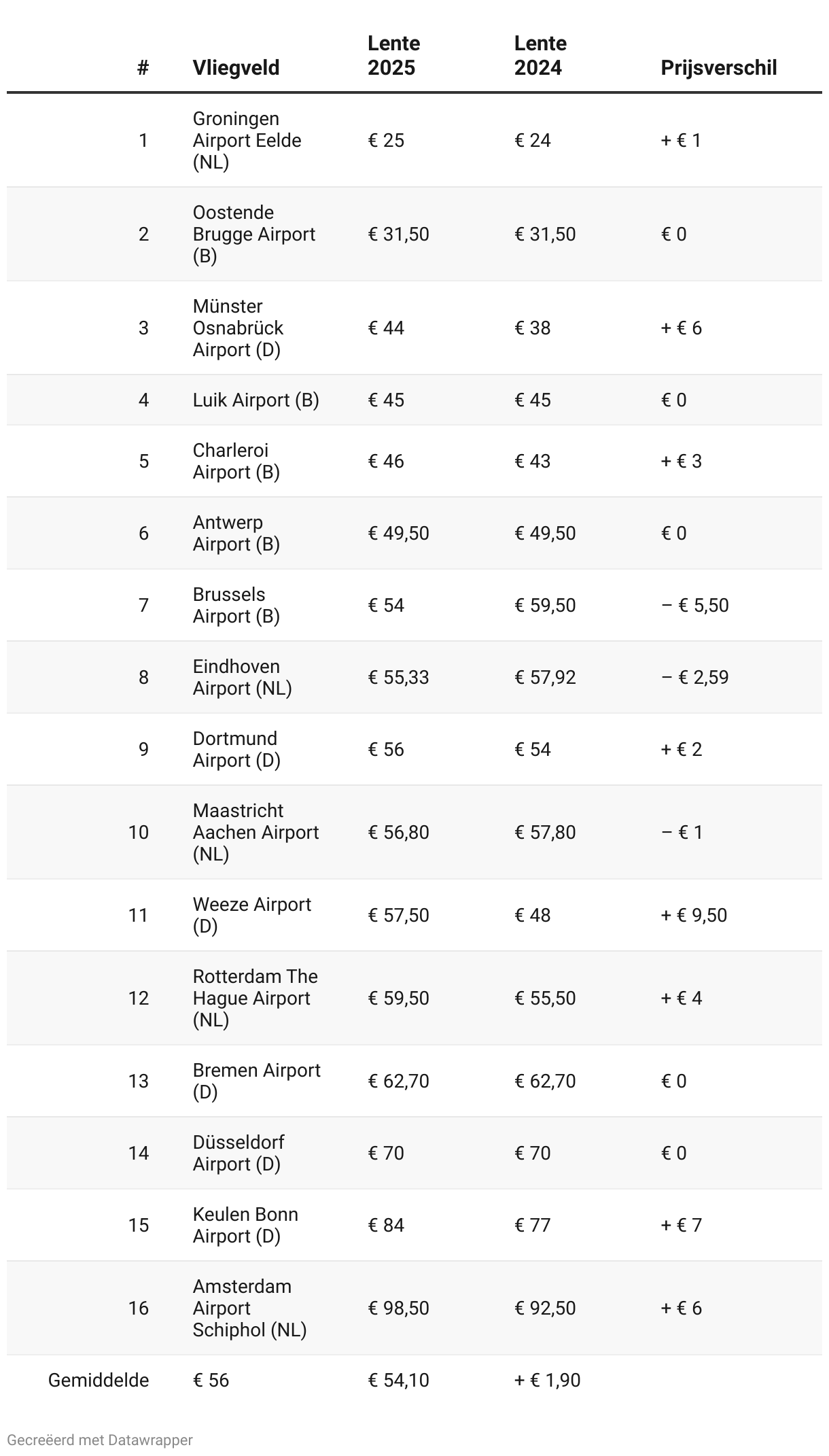Select Eindhoven Airport 2024 price € 57,92
829x1456 pixels.
[x=545, y=677]
